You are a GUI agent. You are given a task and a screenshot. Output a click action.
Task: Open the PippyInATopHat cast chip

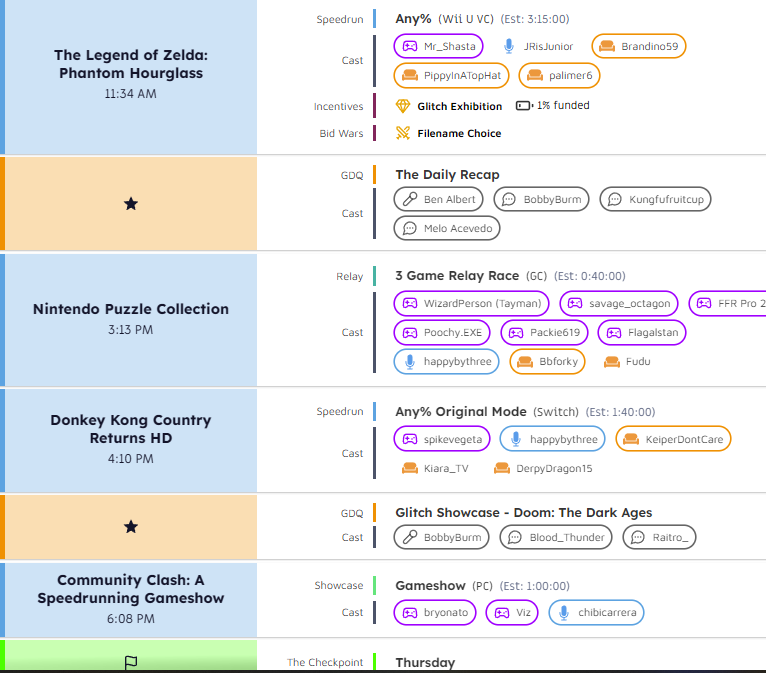451,76
